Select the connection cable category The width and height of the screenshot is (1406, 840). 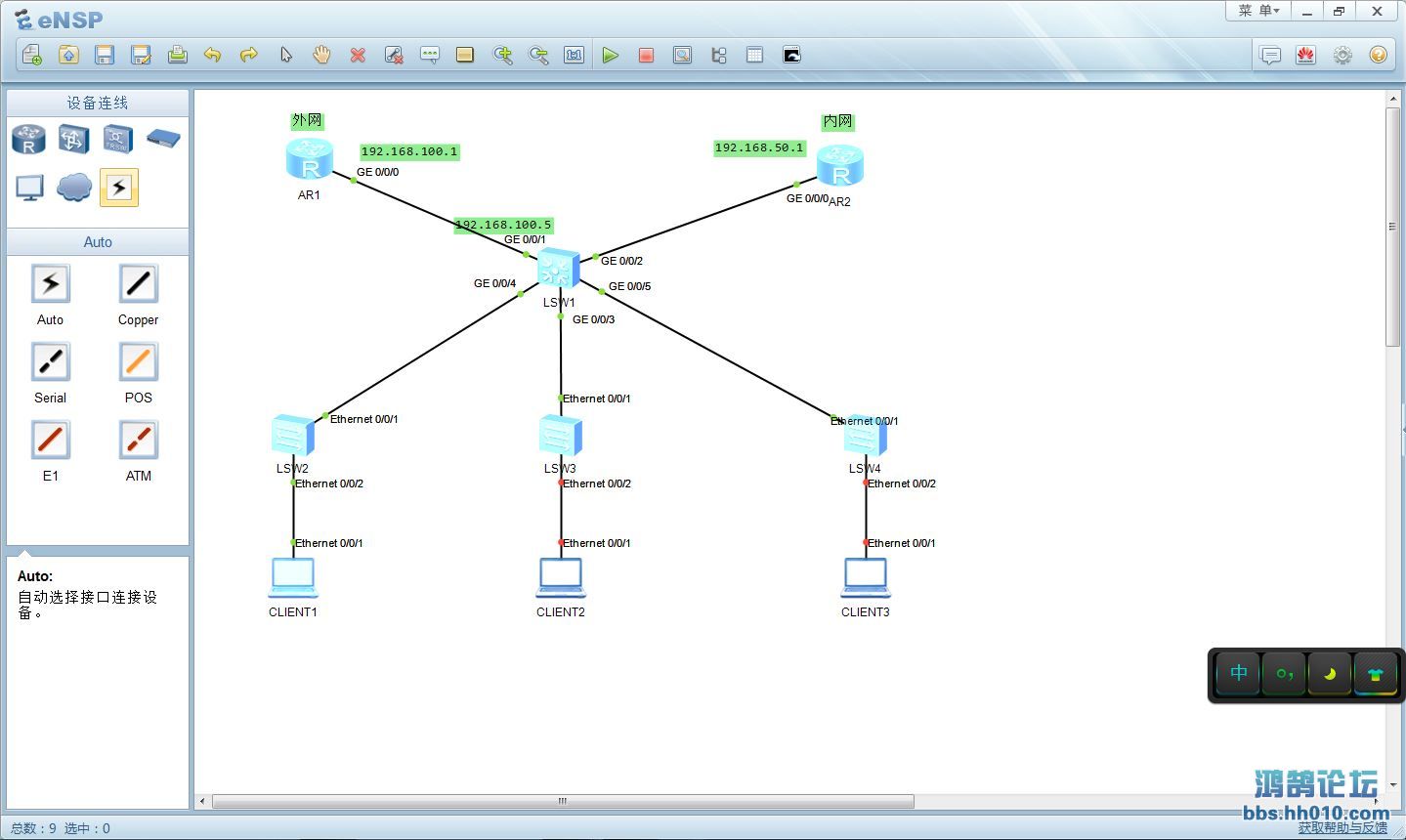(x=119, y=187)
